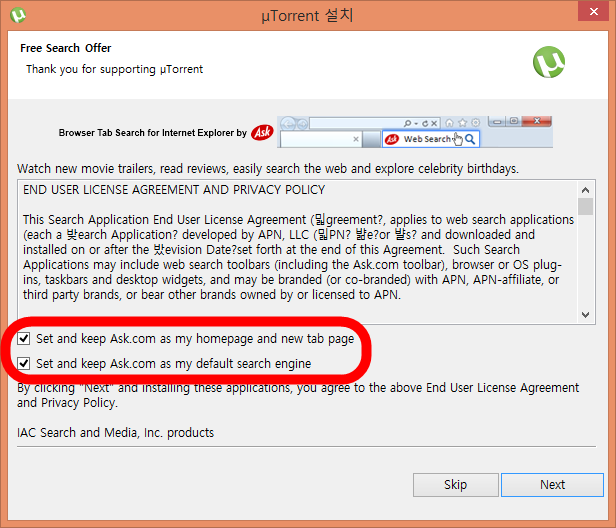
Task: Click the µTorrent icon in the title bar
Action: coord(18,15)
